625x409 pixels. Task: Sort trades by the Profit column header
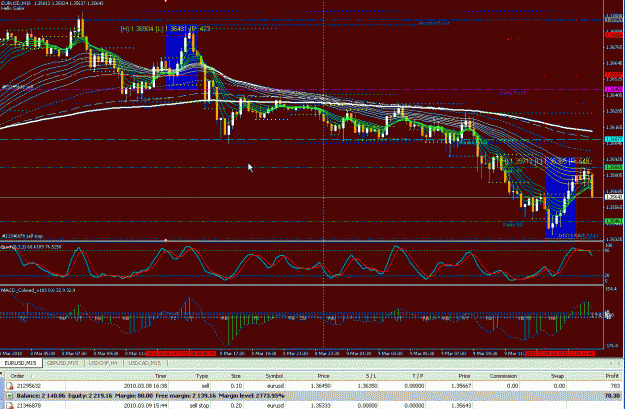612,376
